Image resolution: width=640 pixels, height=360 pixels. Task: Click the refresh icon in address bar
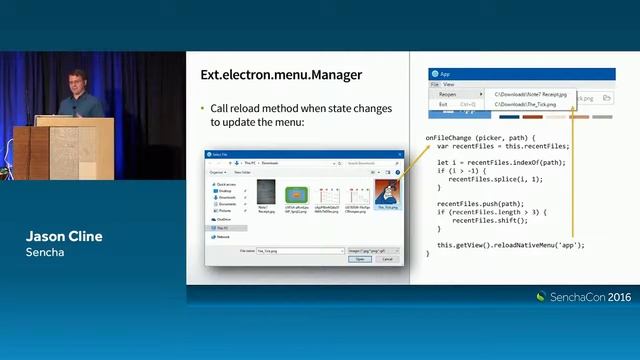pyautogui.click(x=340, y=163)
